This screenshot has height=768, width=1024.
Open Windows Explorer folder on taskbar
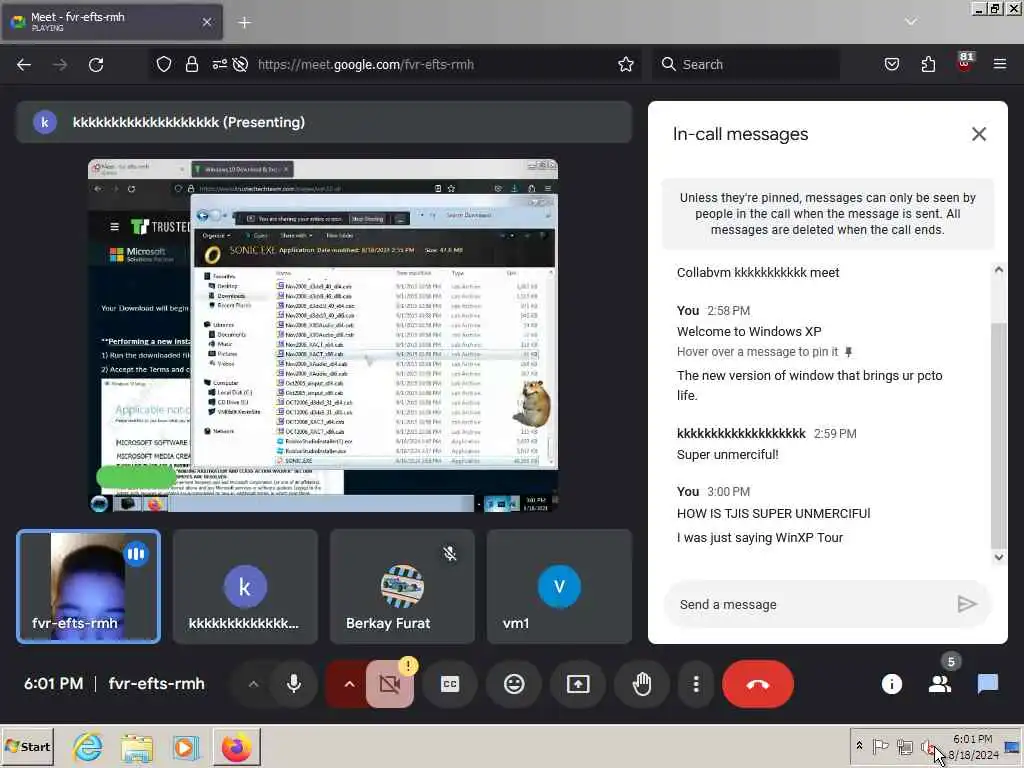coord(136,746)
